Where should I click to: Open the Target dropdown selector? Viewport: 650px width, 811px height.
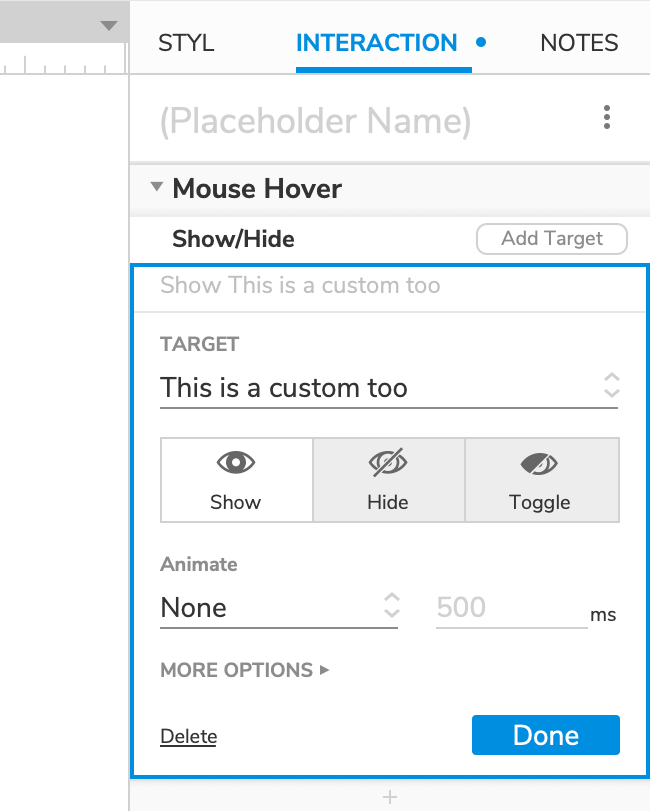[389, 387]
